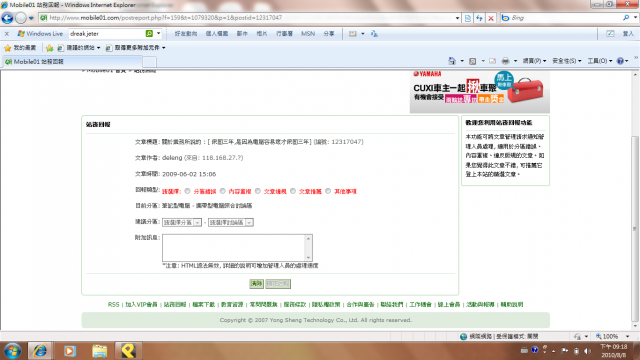
Task: Open the 建議的網站 suggested sites dropdown
Action: (x=79, y=48)
